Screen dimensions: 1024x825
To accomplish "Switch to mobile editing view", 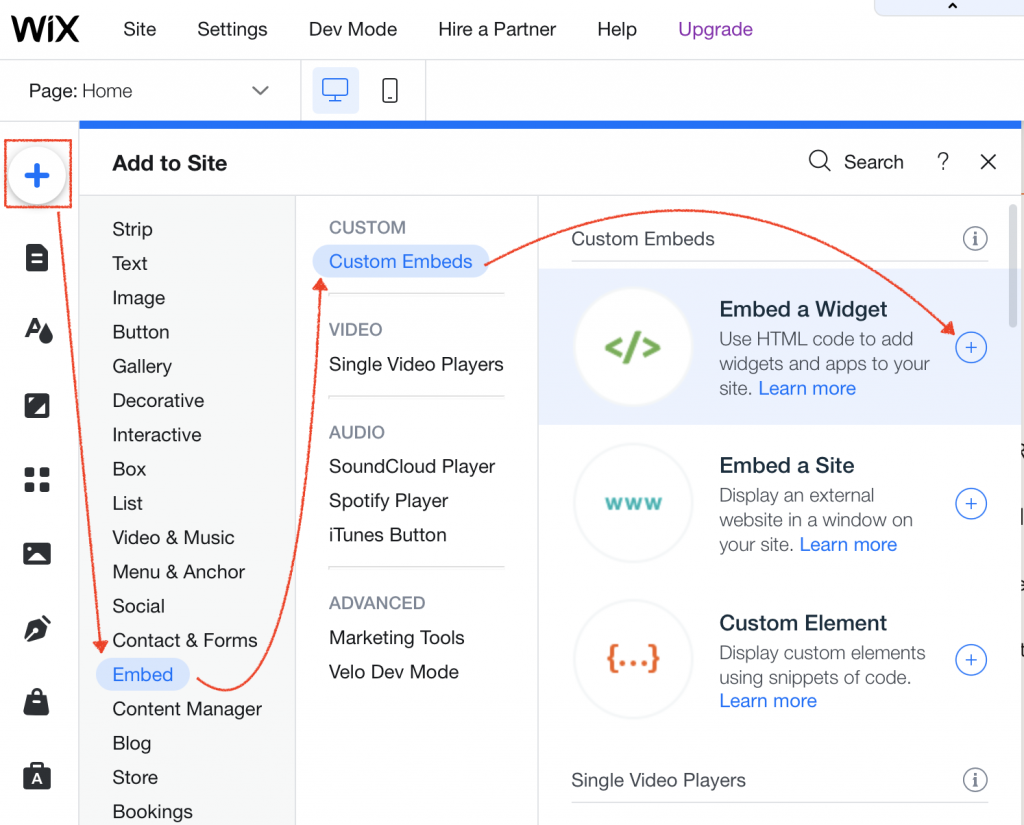I will pos(389,90).
